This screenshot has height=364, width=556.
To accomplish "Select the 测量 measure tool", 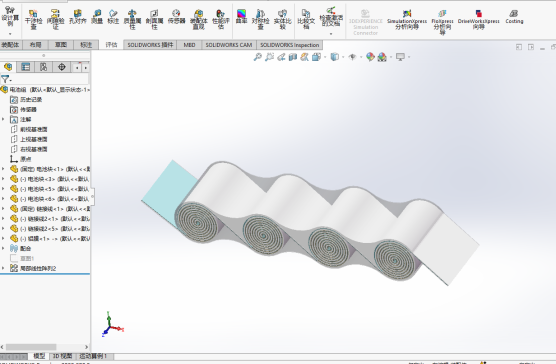I will (97, 17).
